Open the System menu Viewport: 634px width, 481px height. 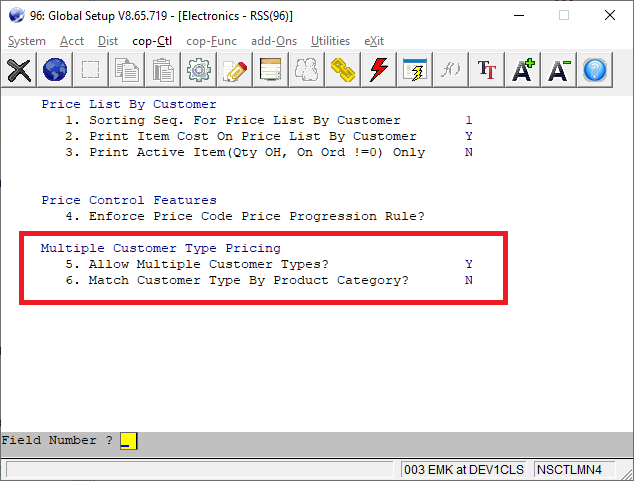27,41
